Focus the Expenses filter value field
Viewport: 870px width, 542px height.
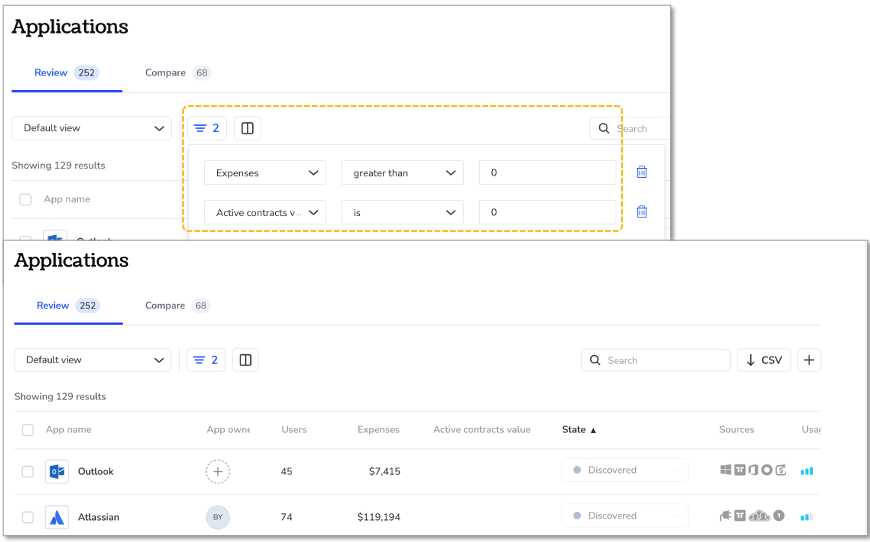click(547, 173)
